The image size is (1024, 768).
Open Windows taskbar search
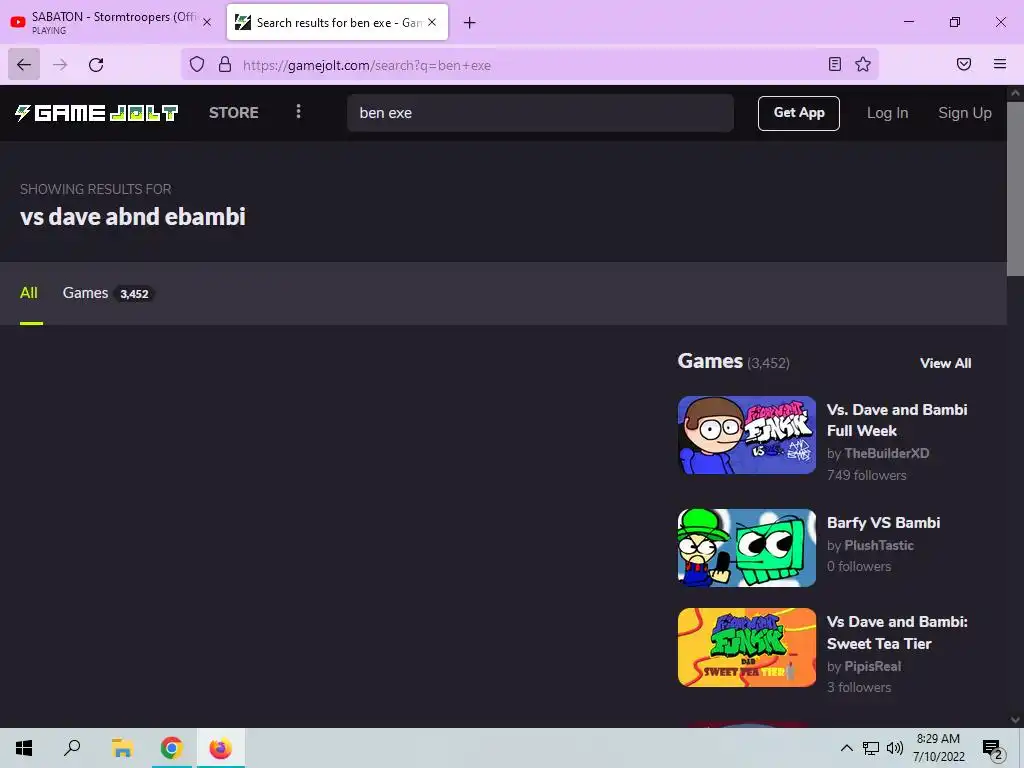coord(72,748)
